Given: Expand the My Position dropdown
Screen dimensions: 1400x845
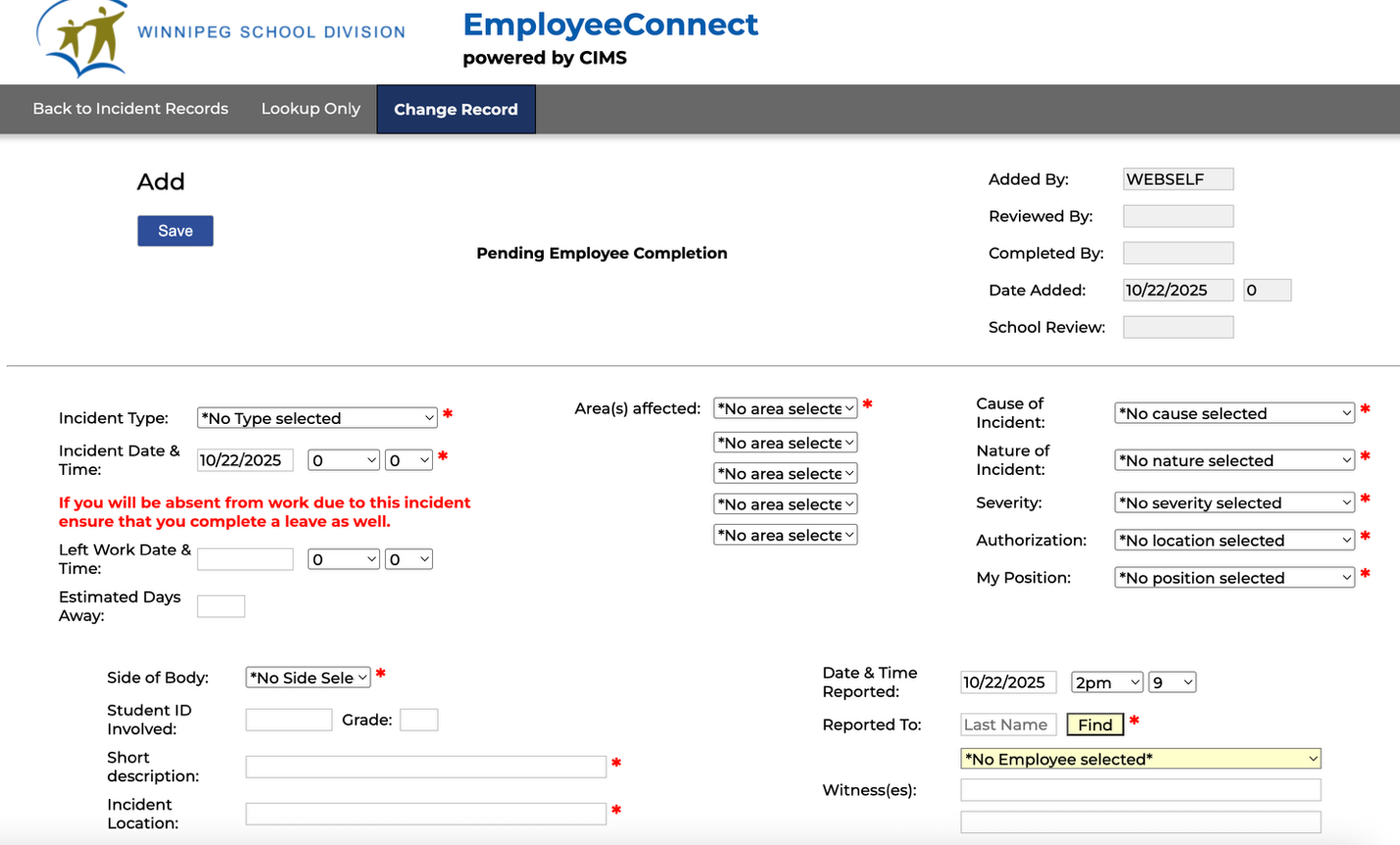Looking at the screenshot, I should tap(1233, 578).
